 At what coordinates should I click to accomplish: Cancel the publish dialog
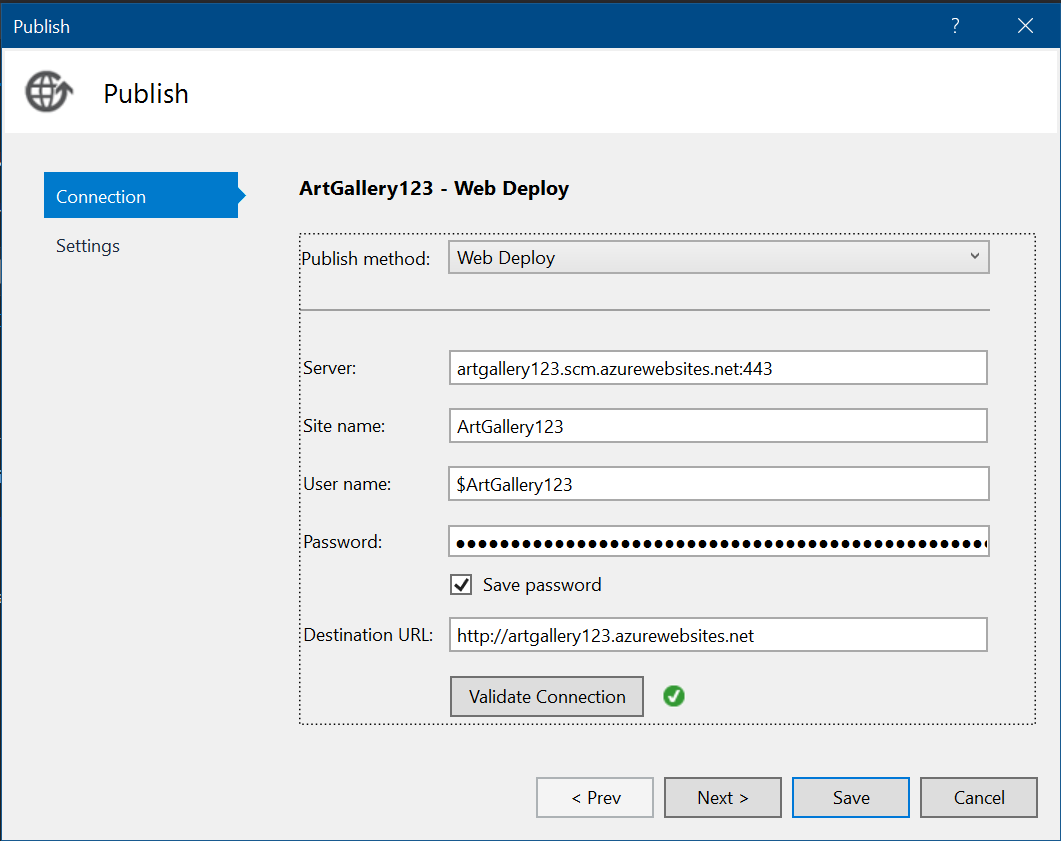pos(978,797)
